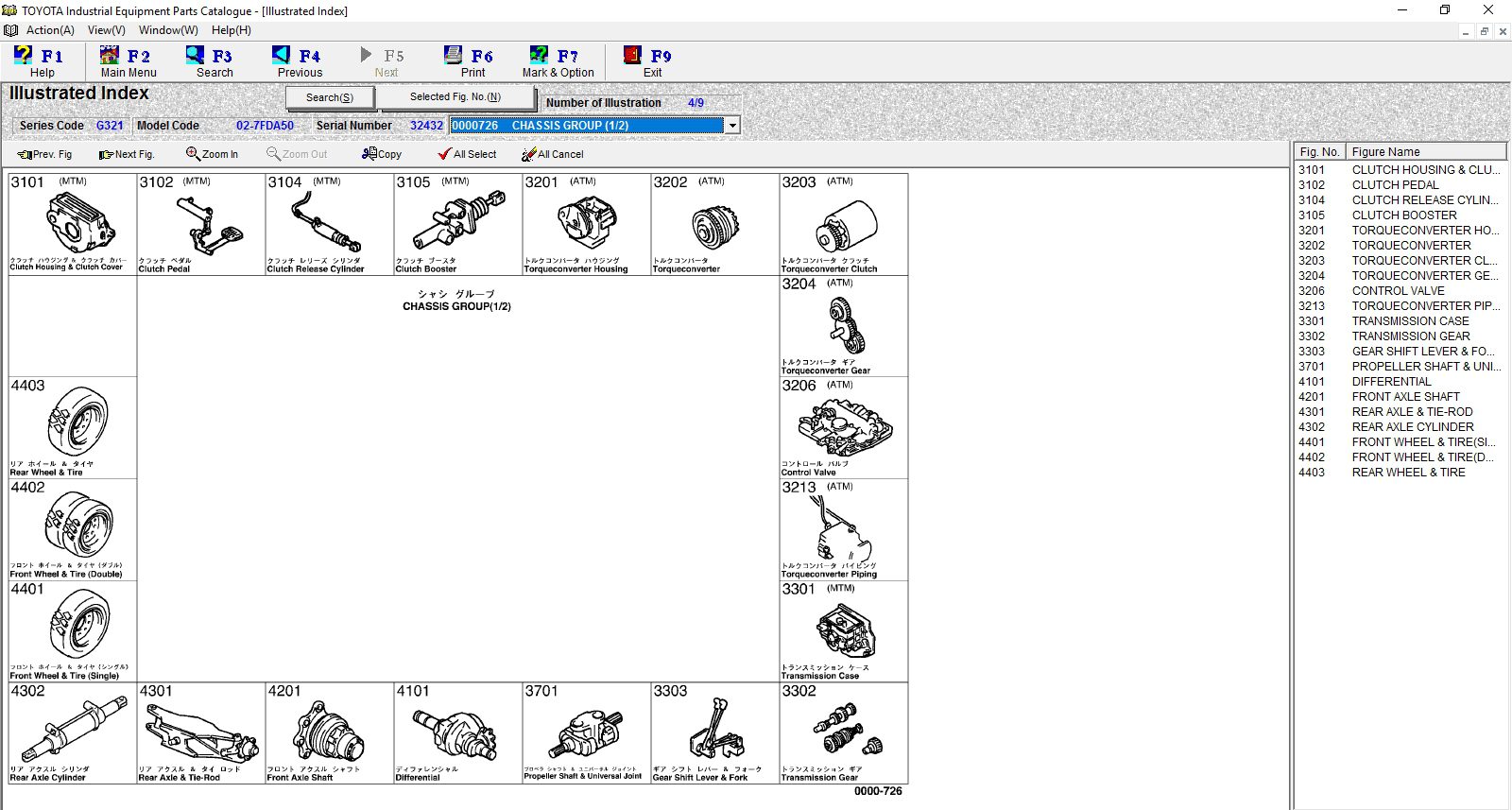Select figure 4101 Differential thumbnail
The width and height of the screenshot is (1512, 810).
point(458,733)
